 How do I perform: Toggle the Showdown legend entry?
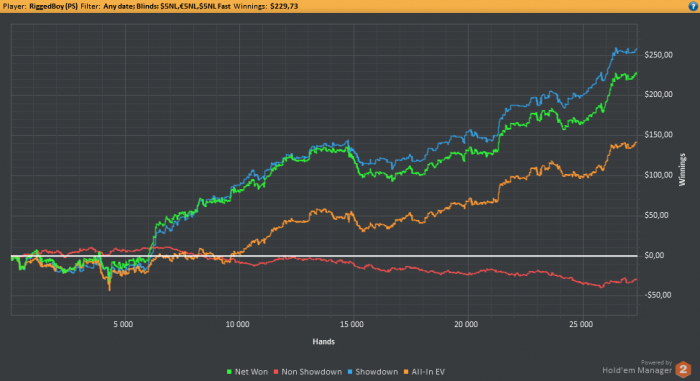coord(373,372)
